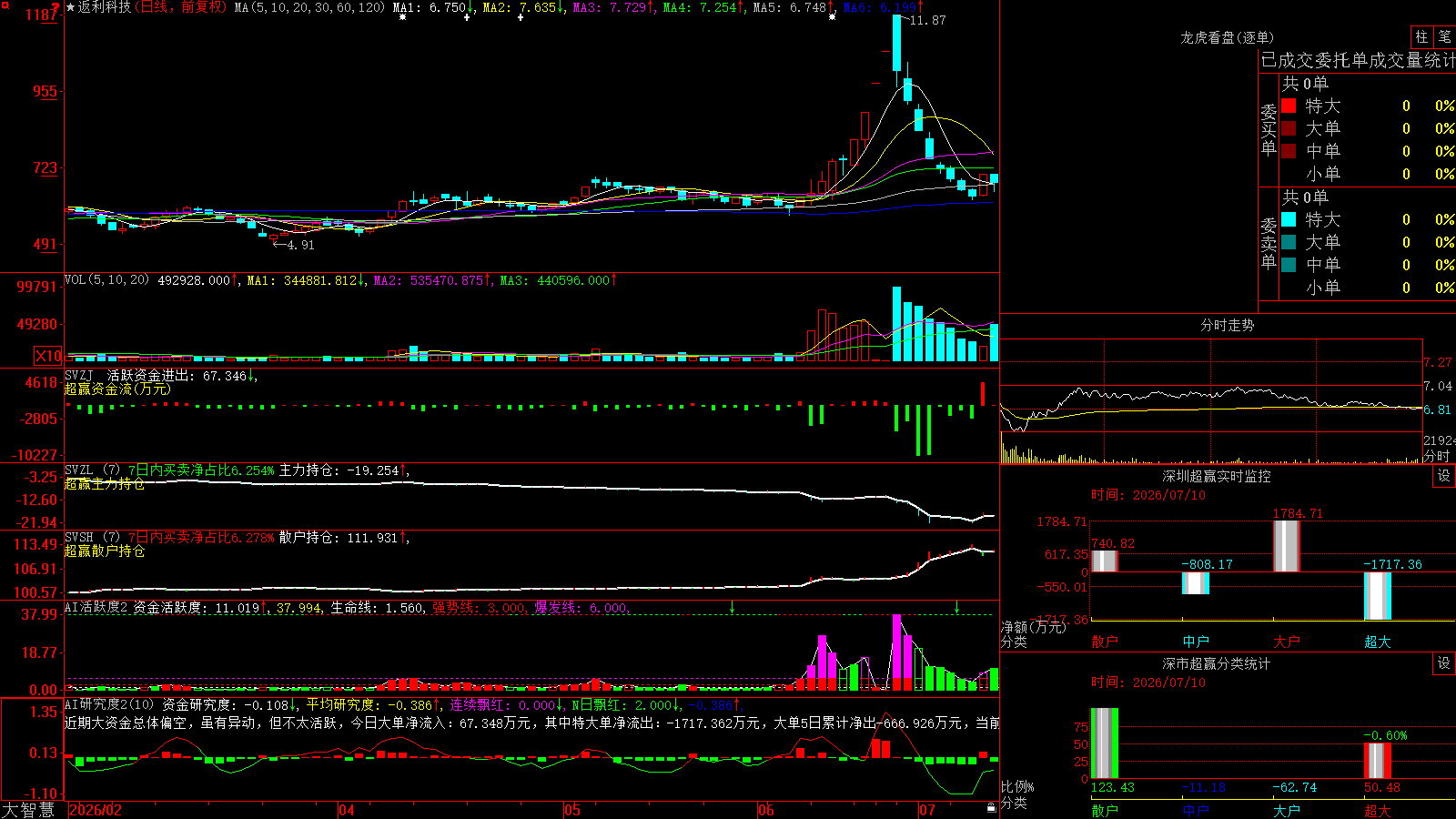Screen dimensions: 1456x819
Task: Click the 超大 ratio bar 50.48
Action: click(1378, 761)
